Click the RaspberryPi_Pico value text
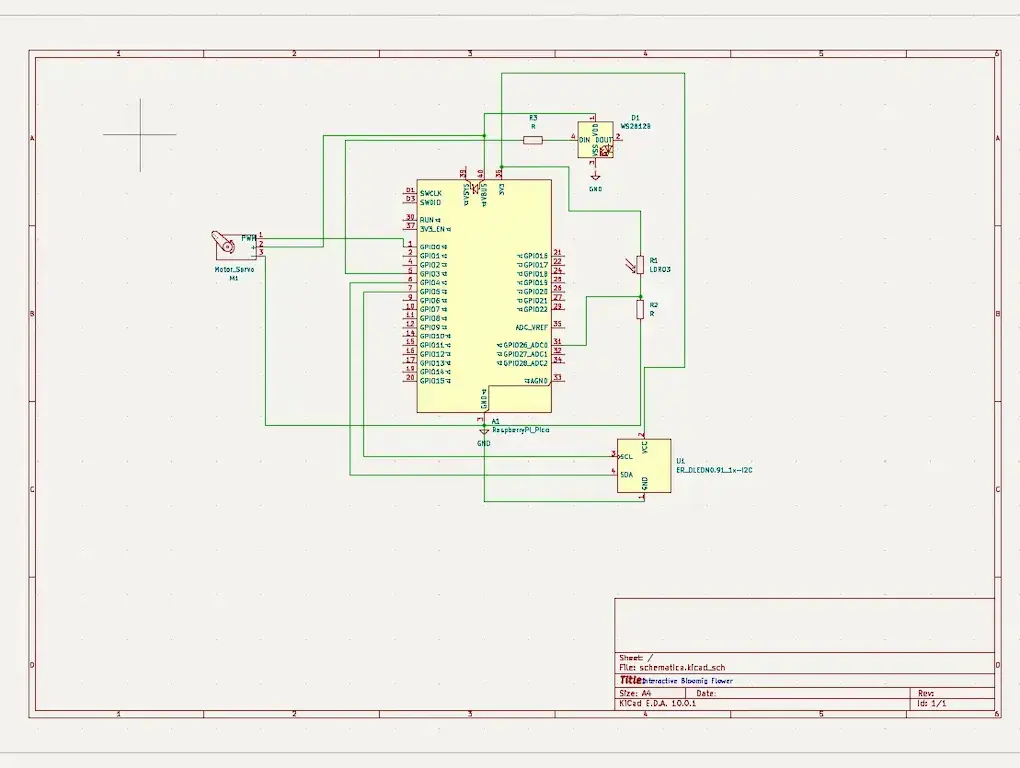The height and width of the screenshot is (768, 1020). 520,430
